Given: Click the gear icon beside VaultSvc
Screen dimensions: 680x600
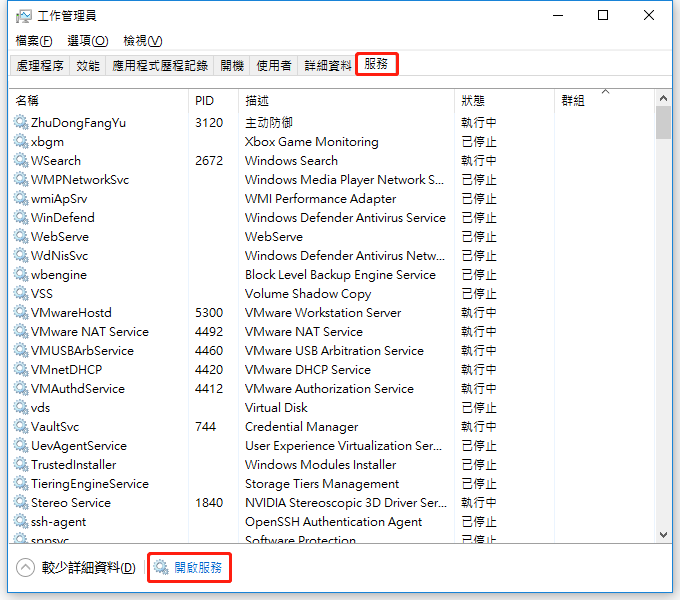Looking at the screenshot, I should click(21, 426).
